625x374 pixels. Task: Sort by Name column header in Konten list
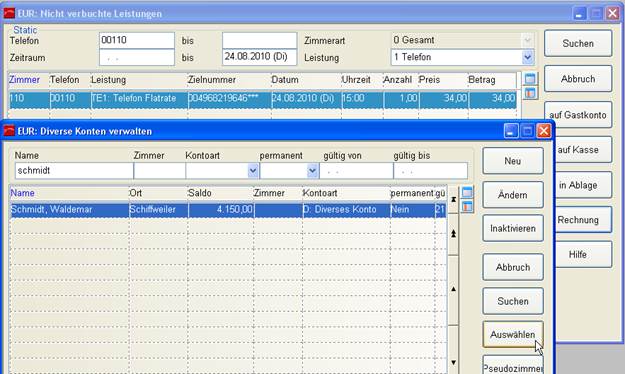pos(69,193)
